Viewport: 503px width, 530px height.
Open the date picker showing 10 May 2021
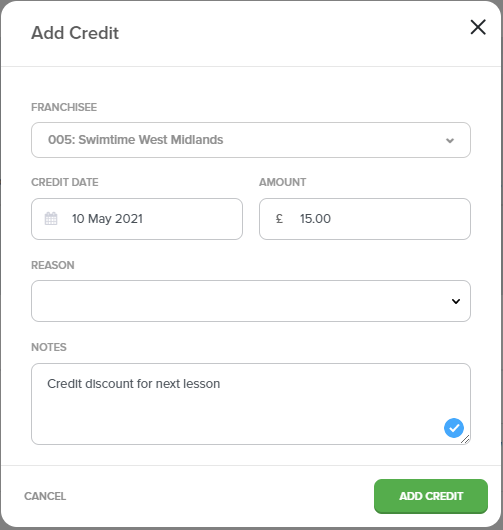click(137, 219)
